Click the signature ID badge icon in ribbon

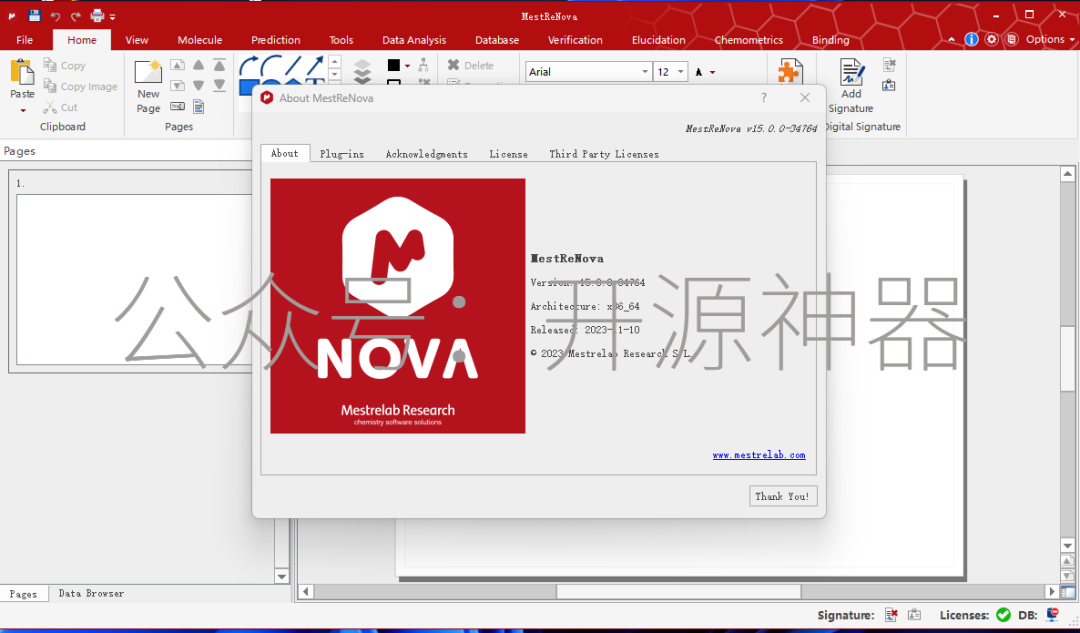pos(889,85)
